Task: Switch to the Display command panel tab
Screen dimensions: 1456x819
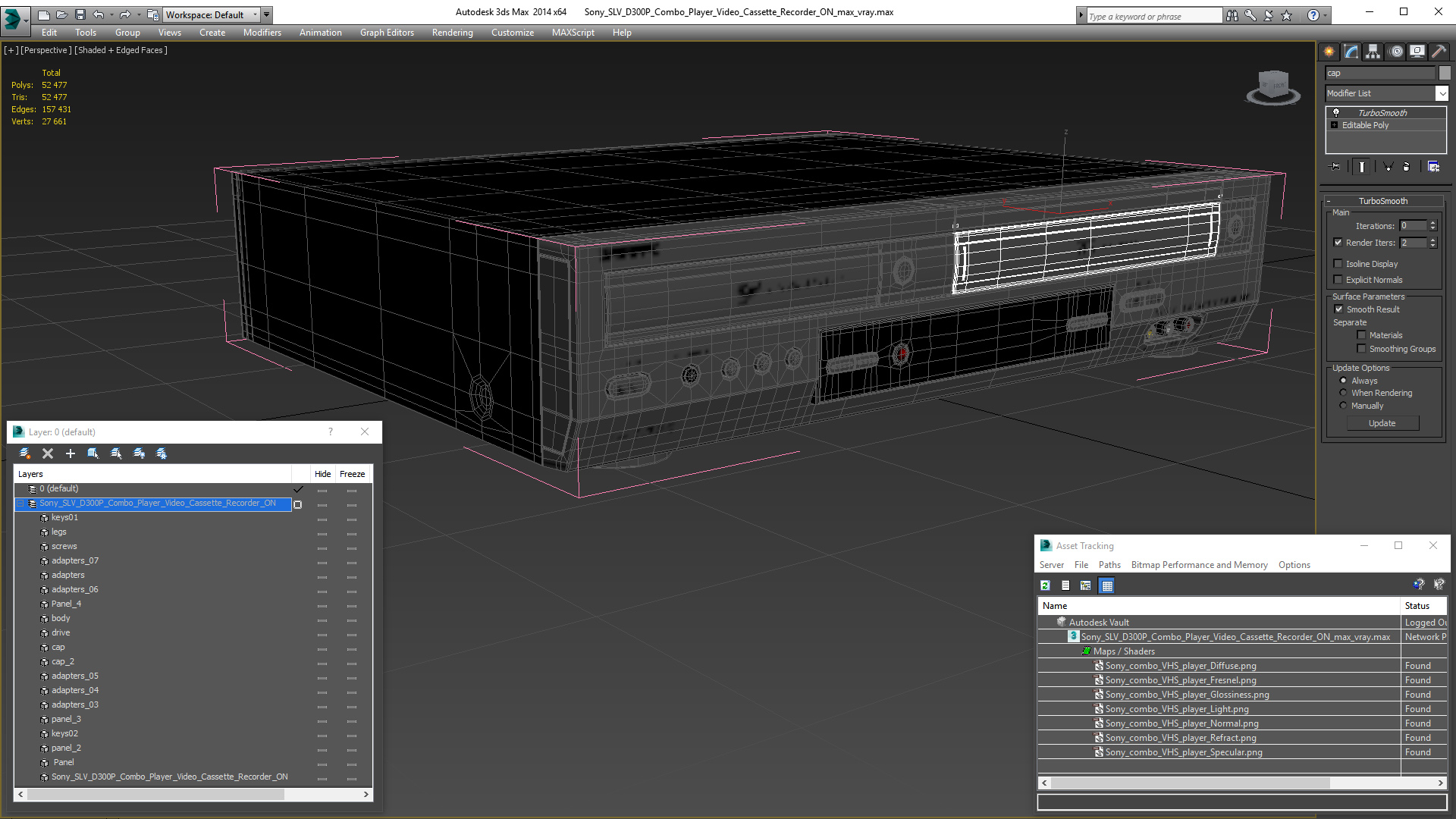Action: (x=1417, y=51)
